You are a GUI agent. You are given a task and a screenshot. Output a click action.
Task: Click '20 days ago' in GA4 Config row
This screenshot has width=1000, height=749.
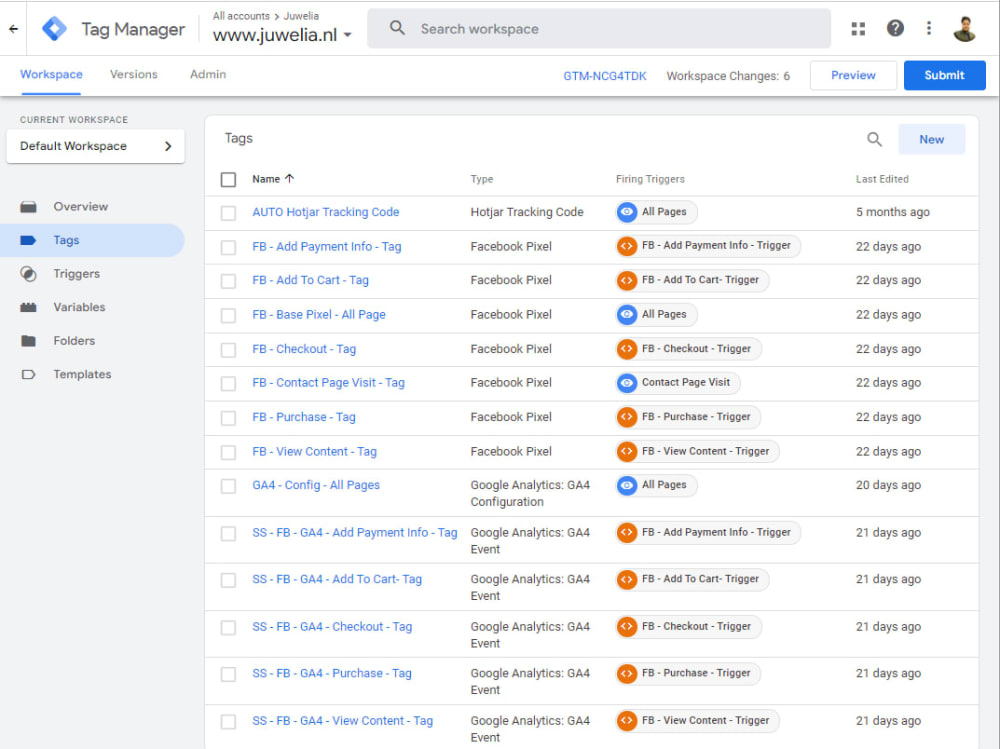tap(888, 486)
